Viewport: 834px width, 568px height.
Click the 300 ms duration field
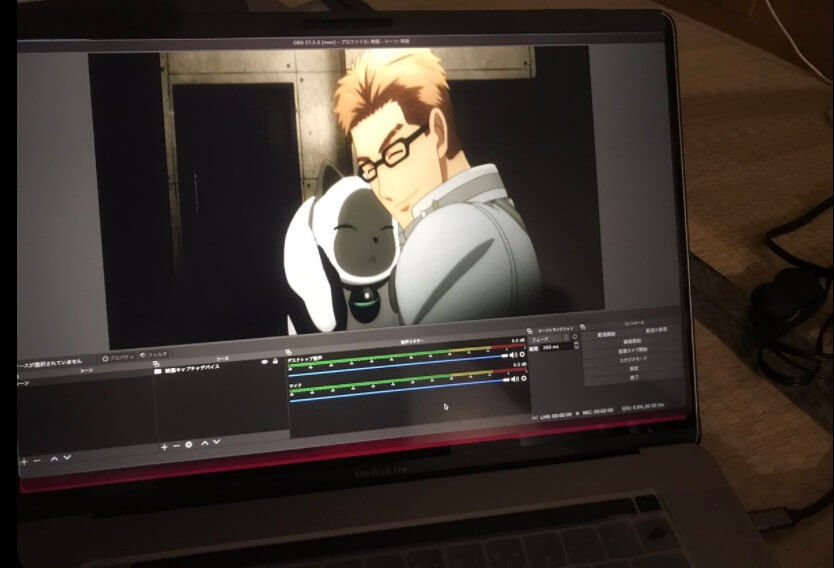(556, 347)
